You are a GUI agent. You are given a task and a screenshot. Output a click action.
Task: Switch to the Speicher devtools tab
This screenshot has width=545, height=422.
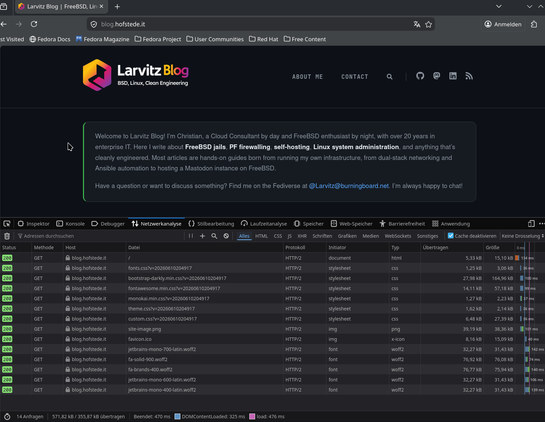pyautogui.click(x=309, y=224)
